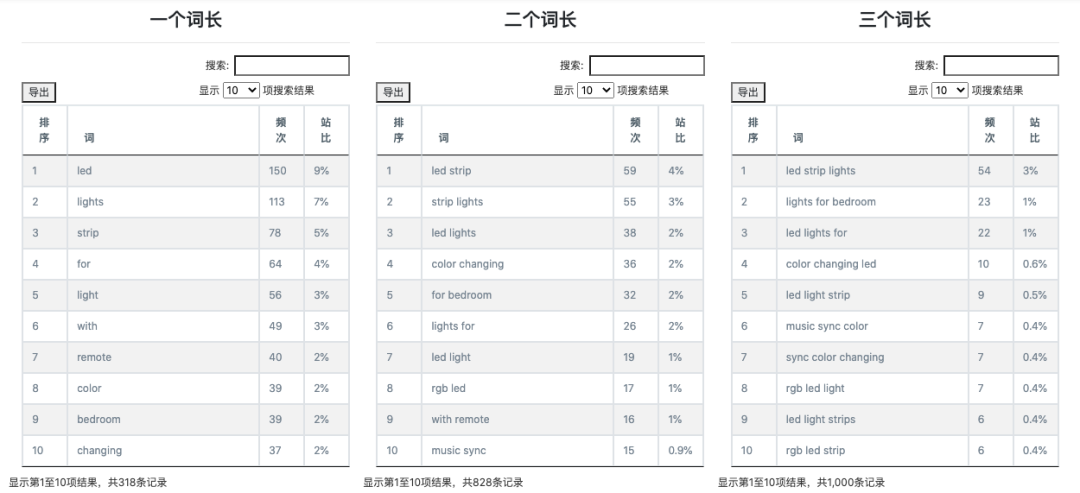This screenshot has height=493, width=1080.
Task: Sort 一个词长 table by 频次 column
Action: coord(281,130)
